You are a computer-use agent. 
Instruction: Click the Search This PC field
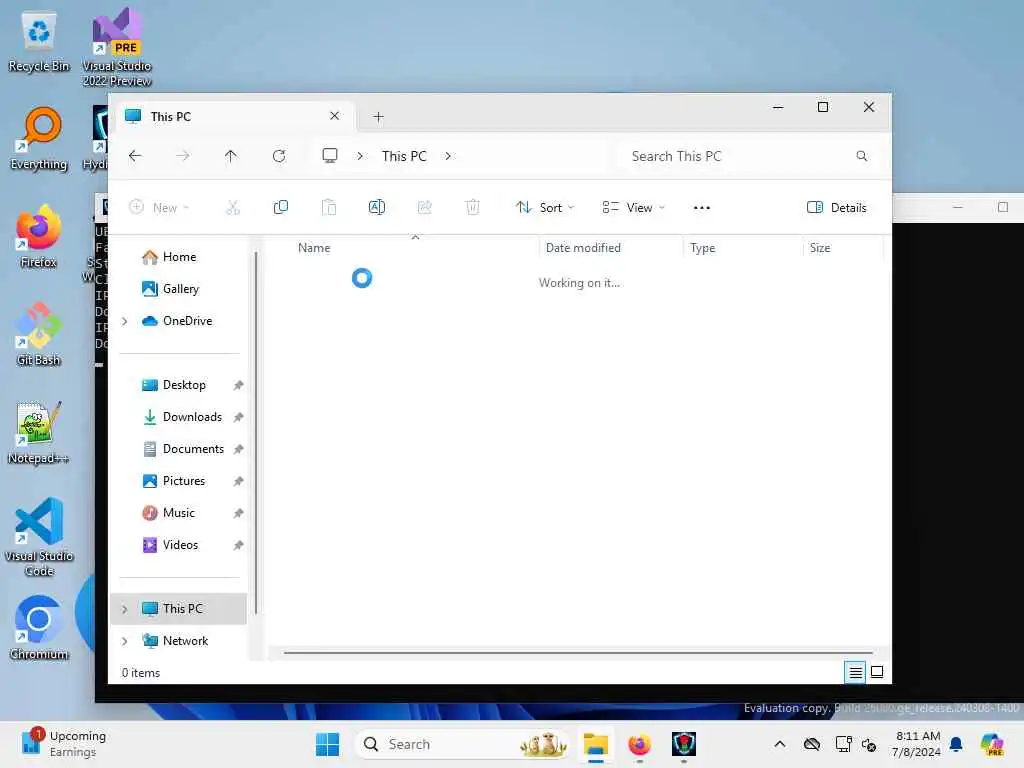click(x=748, y=156)
